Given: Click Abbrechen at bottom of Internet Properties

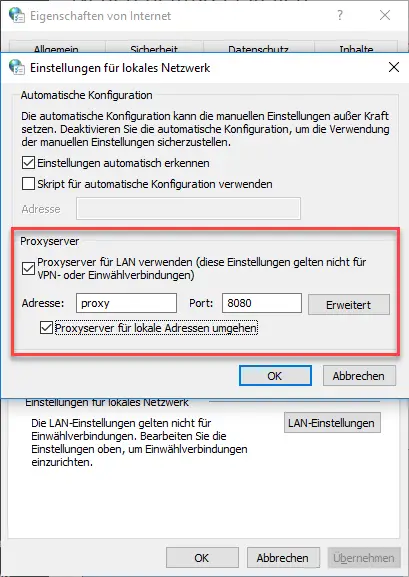Looking at the screenshot, I should click(x=283, y=558).
